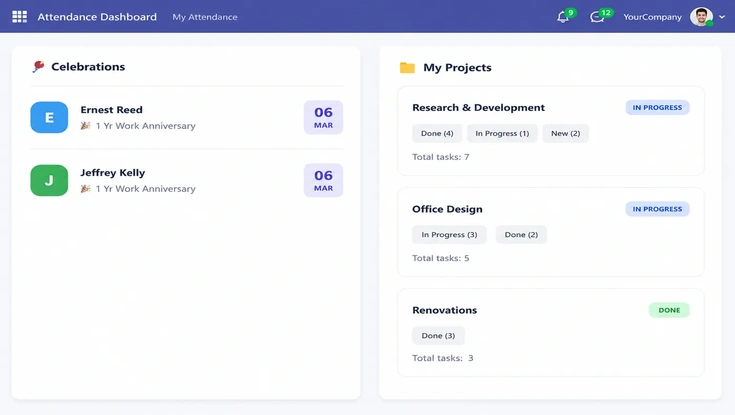Click the Attendance Dashboard title

tap(97, 17)
